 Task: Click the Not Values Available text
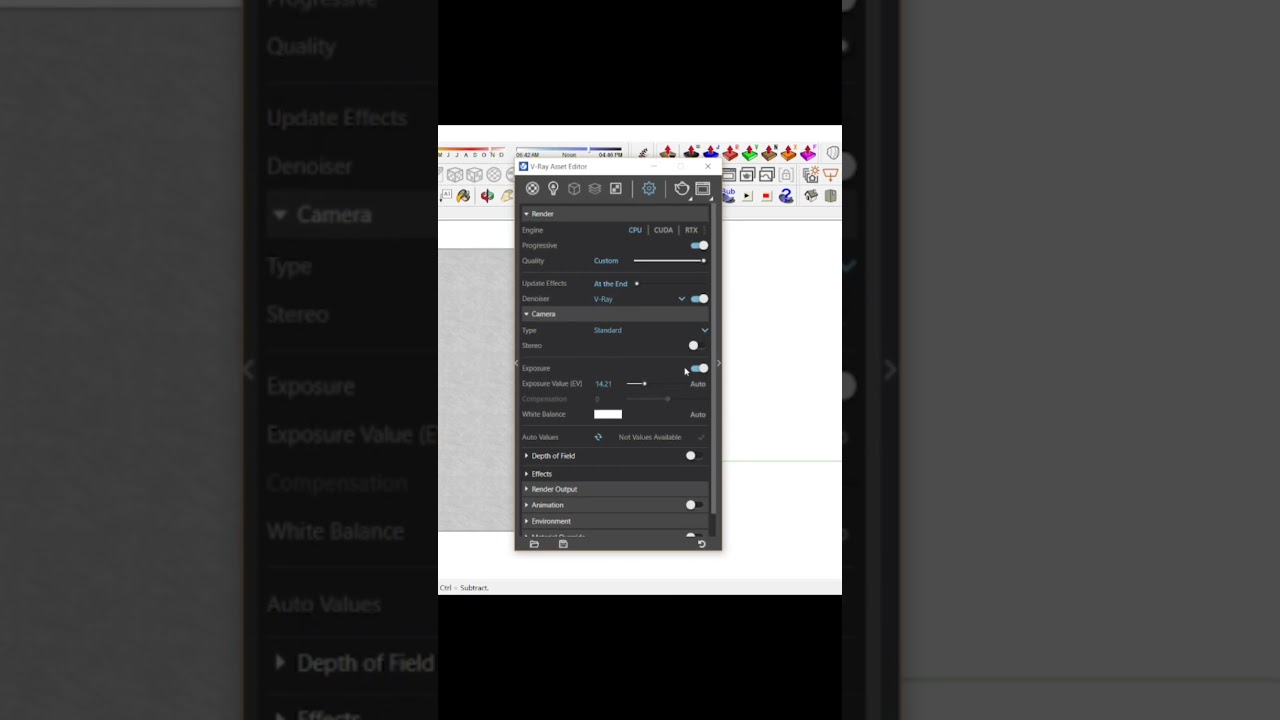click(650, 437)
